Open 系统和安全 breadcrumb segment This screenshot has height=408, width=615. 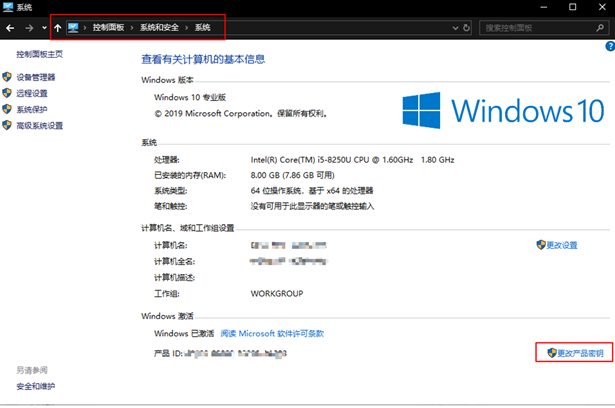click(159, 27)
